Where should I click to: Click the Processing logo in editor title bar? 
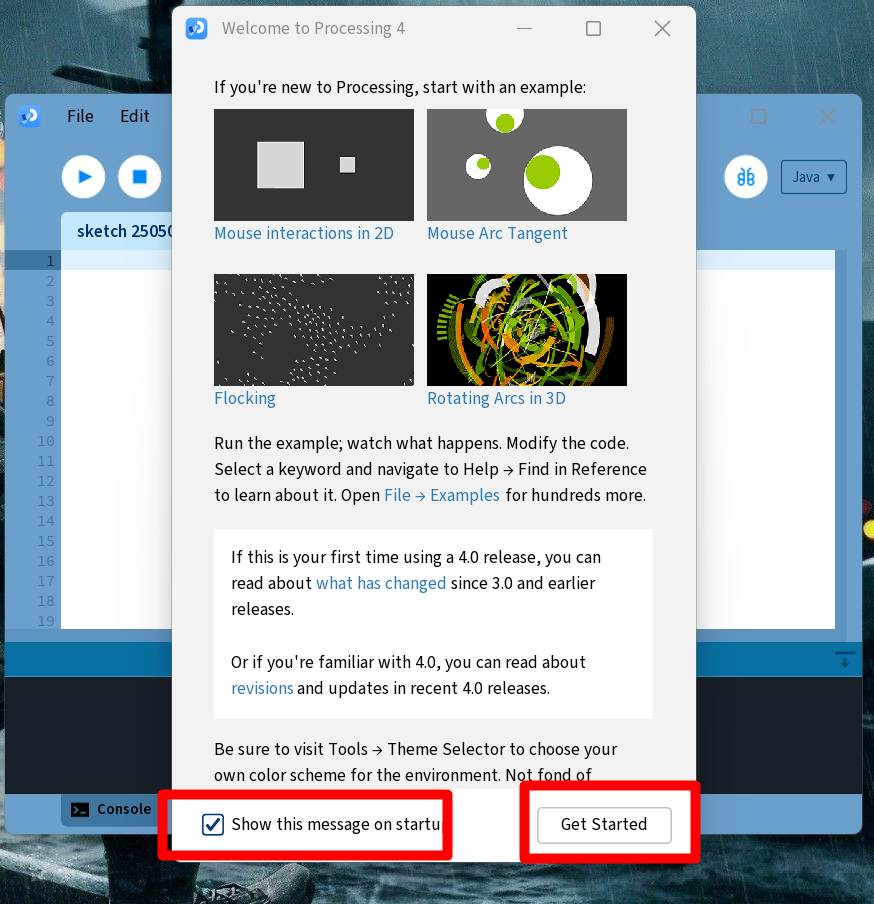point(29,116)
